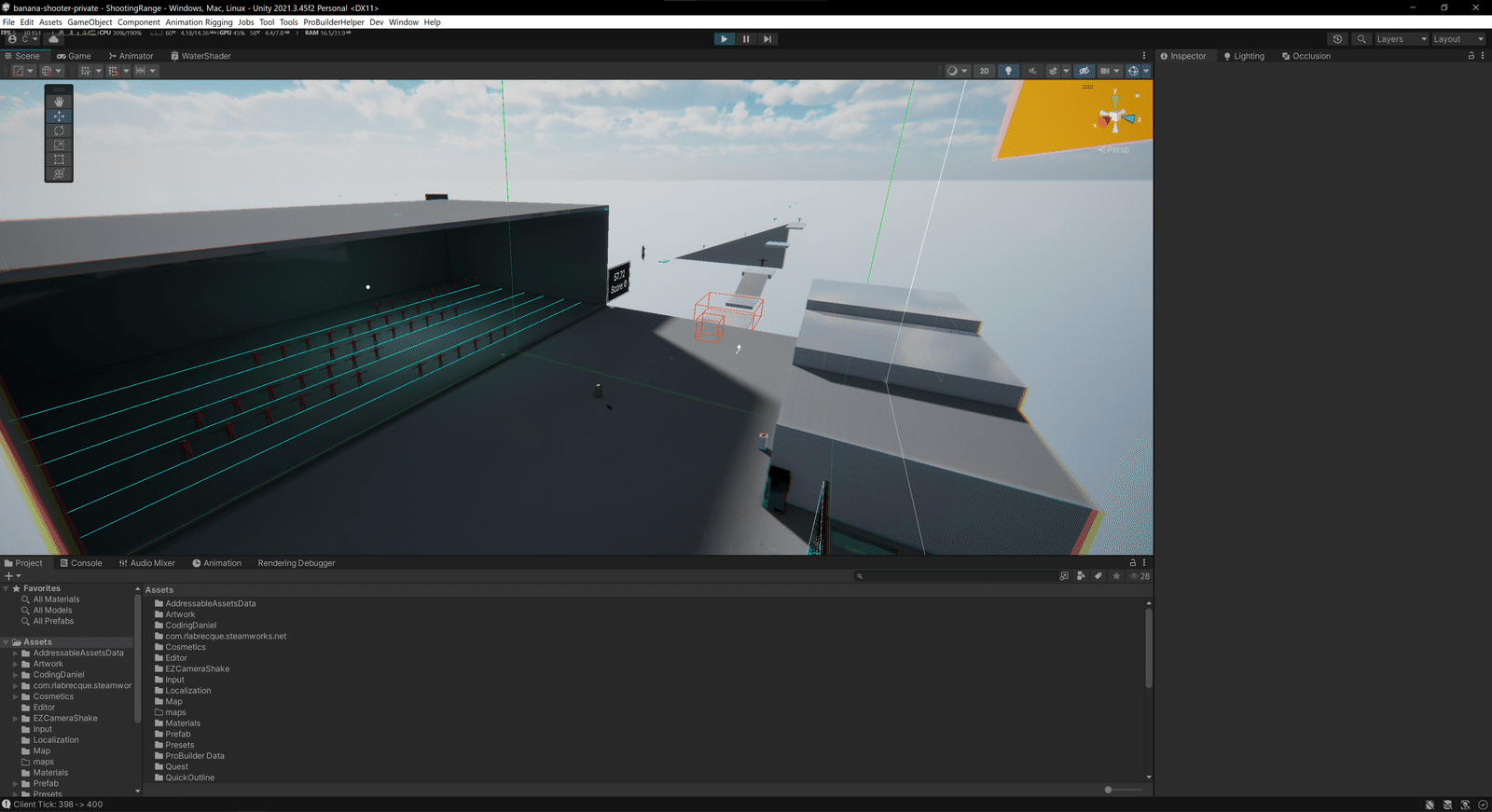The height and width of the screenshot is (812, 1492).
Task: Click the Step frame button
Action: (767, 39)
